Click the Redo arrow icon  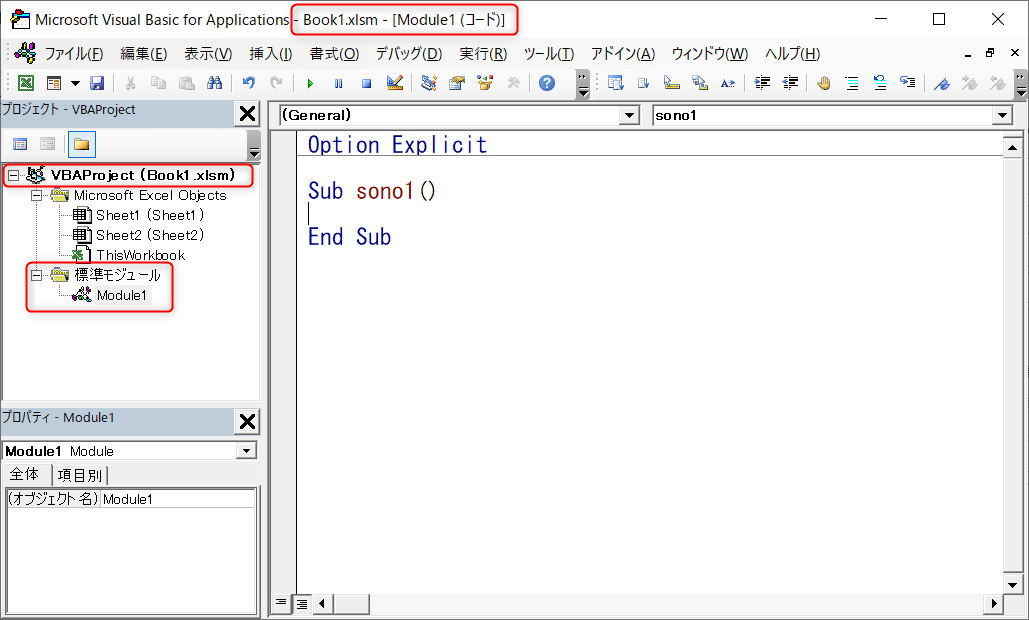pyautogui.click(x=276, y=83)
